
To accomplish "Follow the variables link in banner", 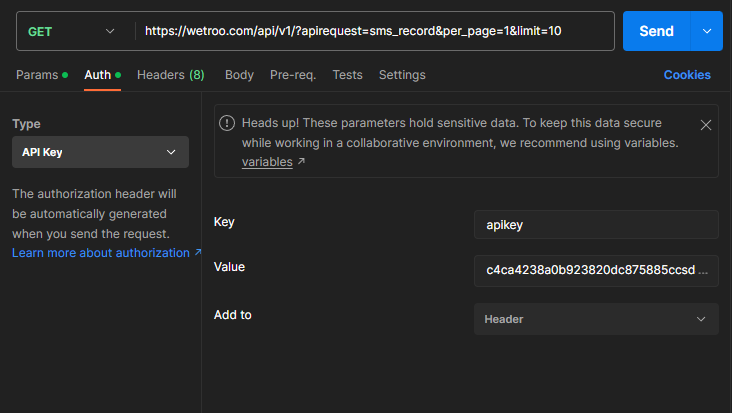I will click(267, 162).
